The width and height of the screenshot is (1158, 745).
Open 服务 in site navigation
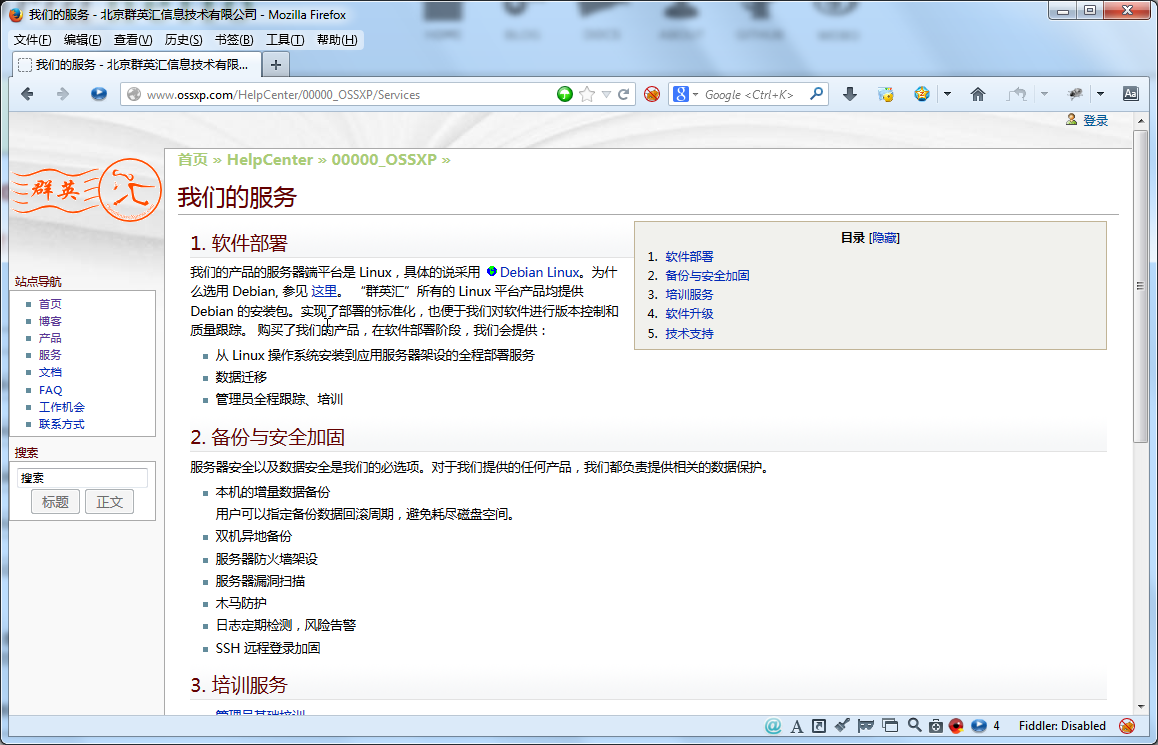[50, 355]
